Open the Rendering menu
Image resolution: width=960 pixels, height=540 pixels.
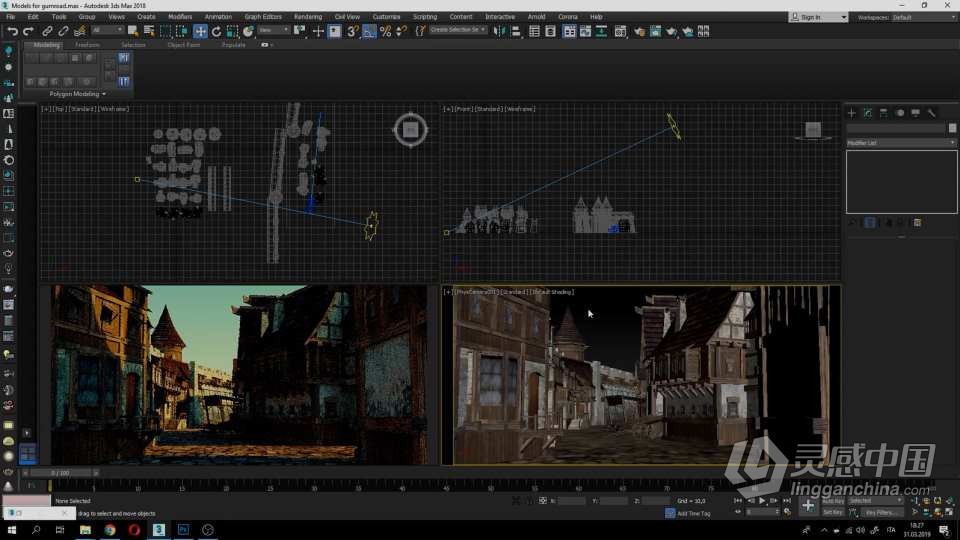(308, 17)
